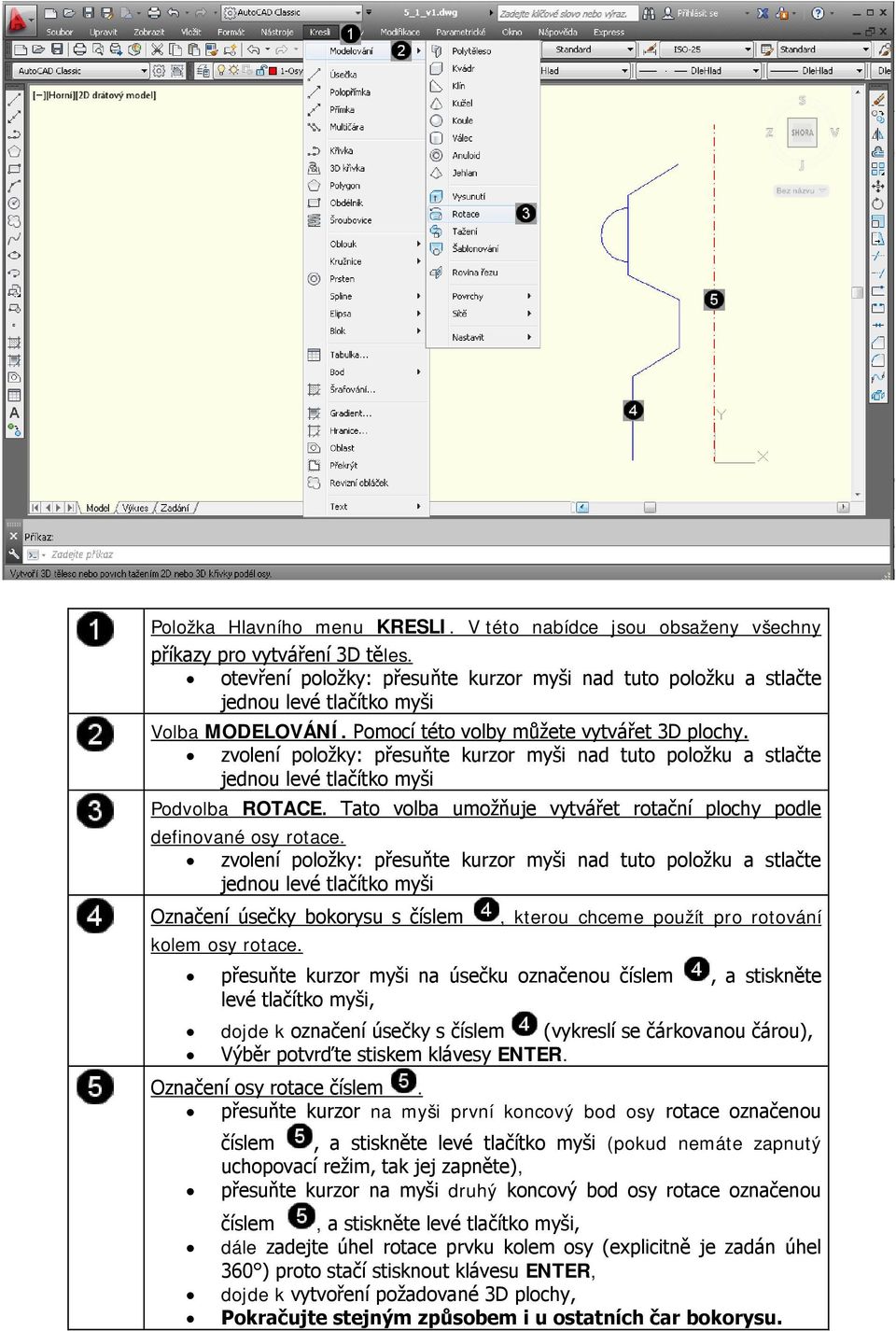This screenshot has height=1331, width=896.
Task: Select the Polygon tool in left draw toolbar
Action: (x=14, y=151)
